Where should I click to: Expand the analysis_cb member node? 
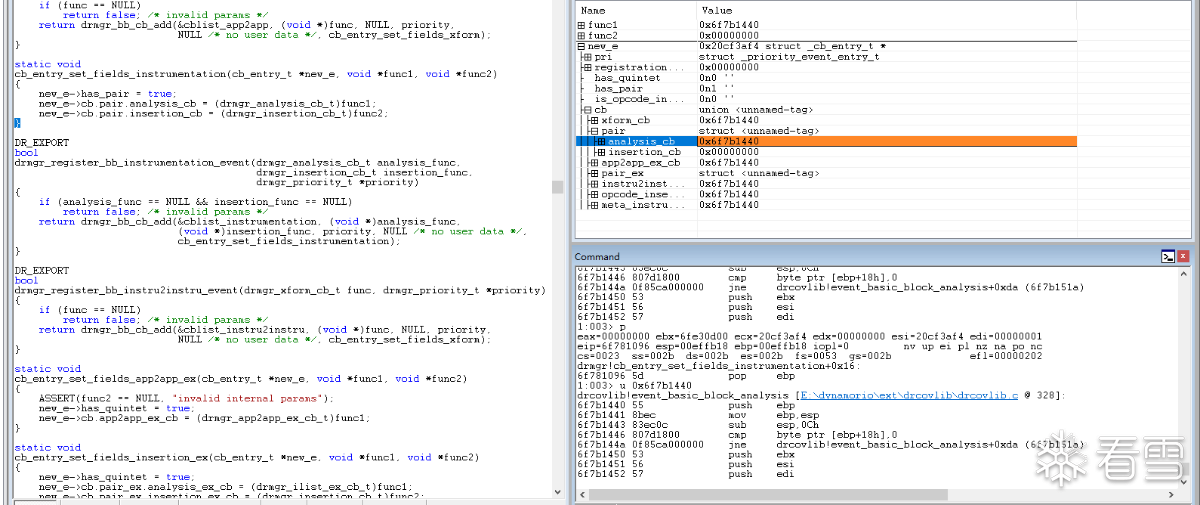point(599,141)
